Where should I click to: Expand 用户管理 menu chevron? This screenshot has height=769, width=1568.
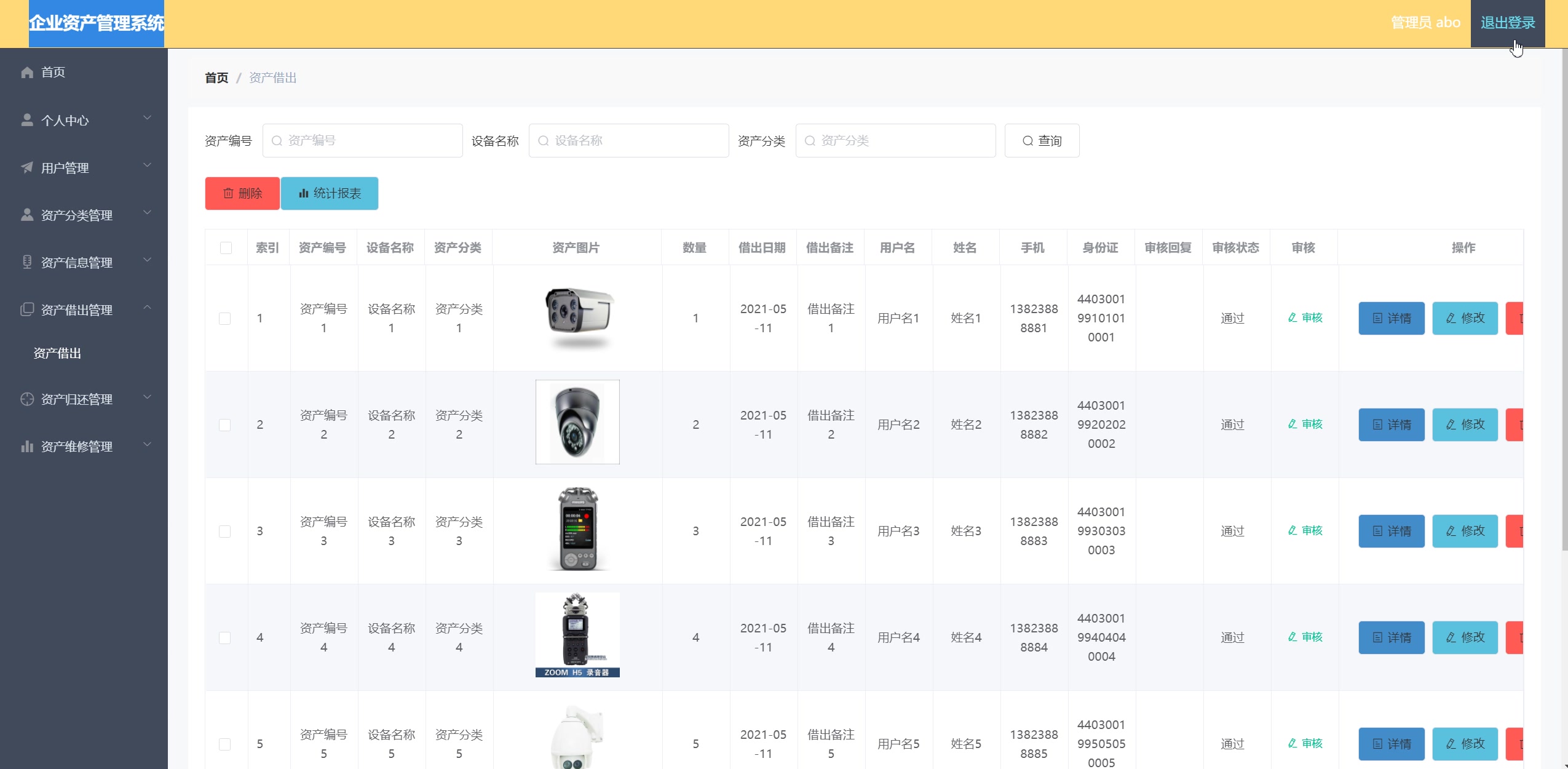pos(147,165)
